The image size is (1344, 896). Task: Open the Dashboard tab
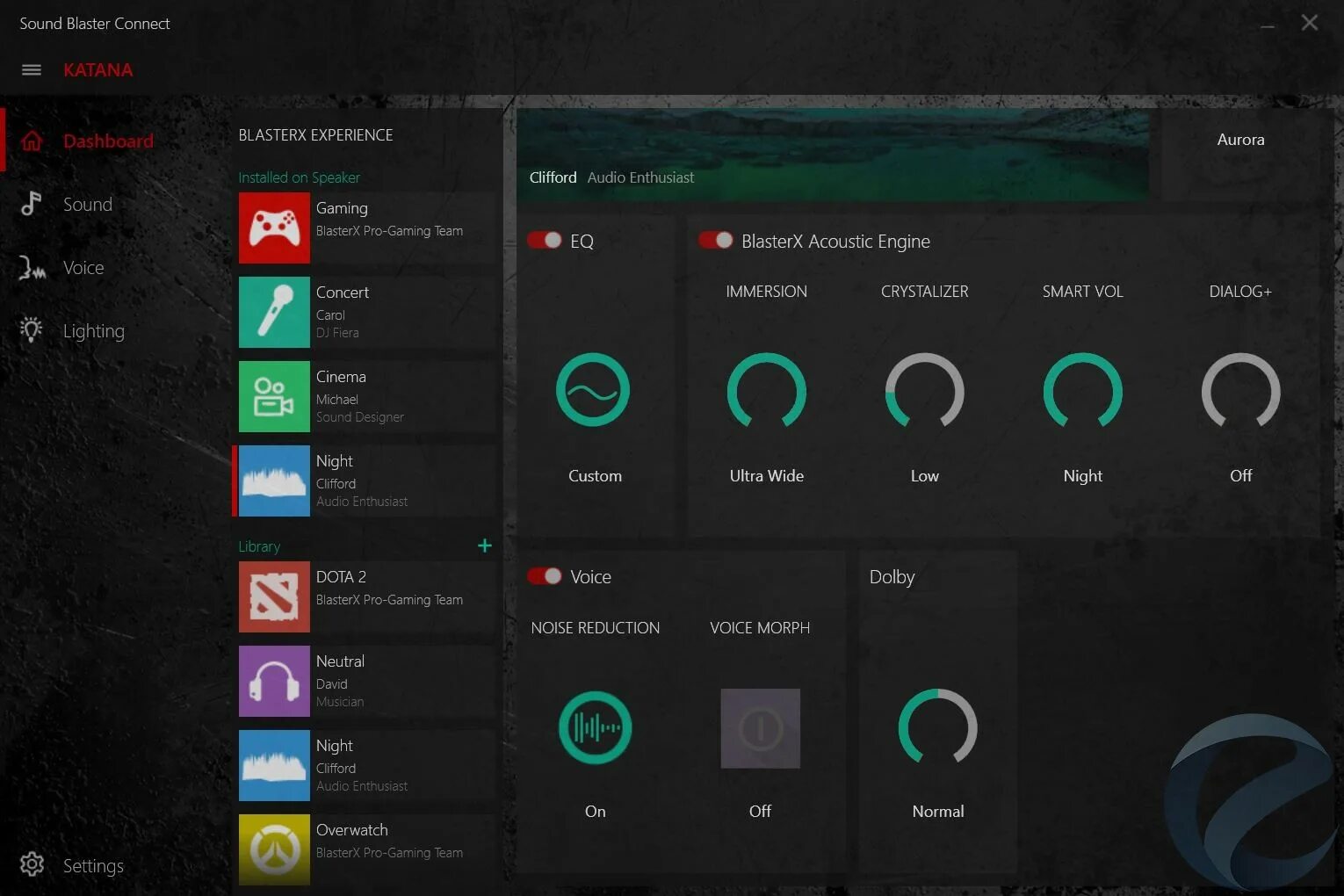[108, 141]
